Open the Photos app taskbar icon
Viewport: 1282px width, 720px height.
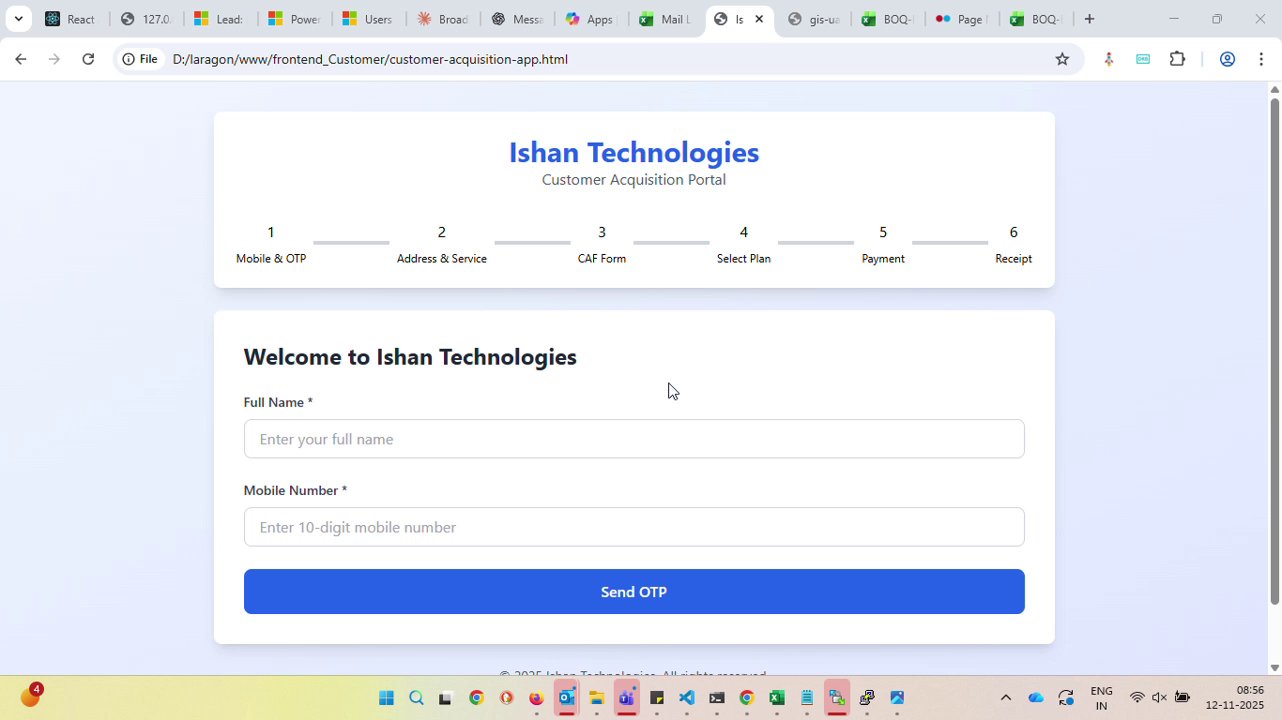click(x=896, y=698)
